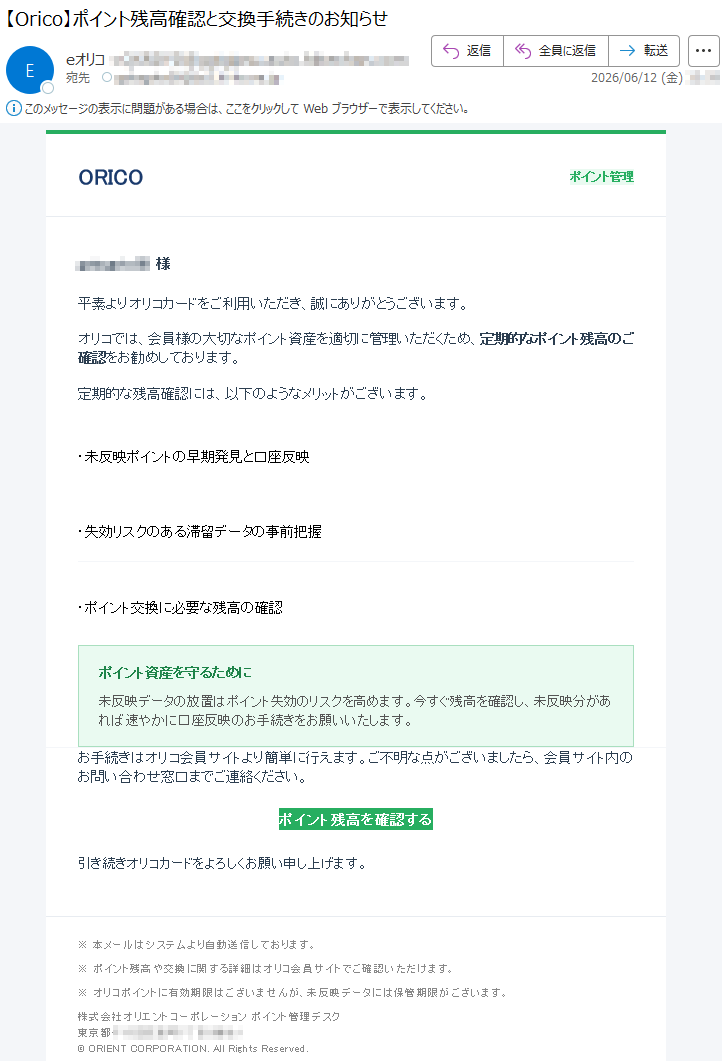Viewport: 722px width, 1061px height.
Task: Click the info icon in the message notice bar
Action: click(14, 108)
